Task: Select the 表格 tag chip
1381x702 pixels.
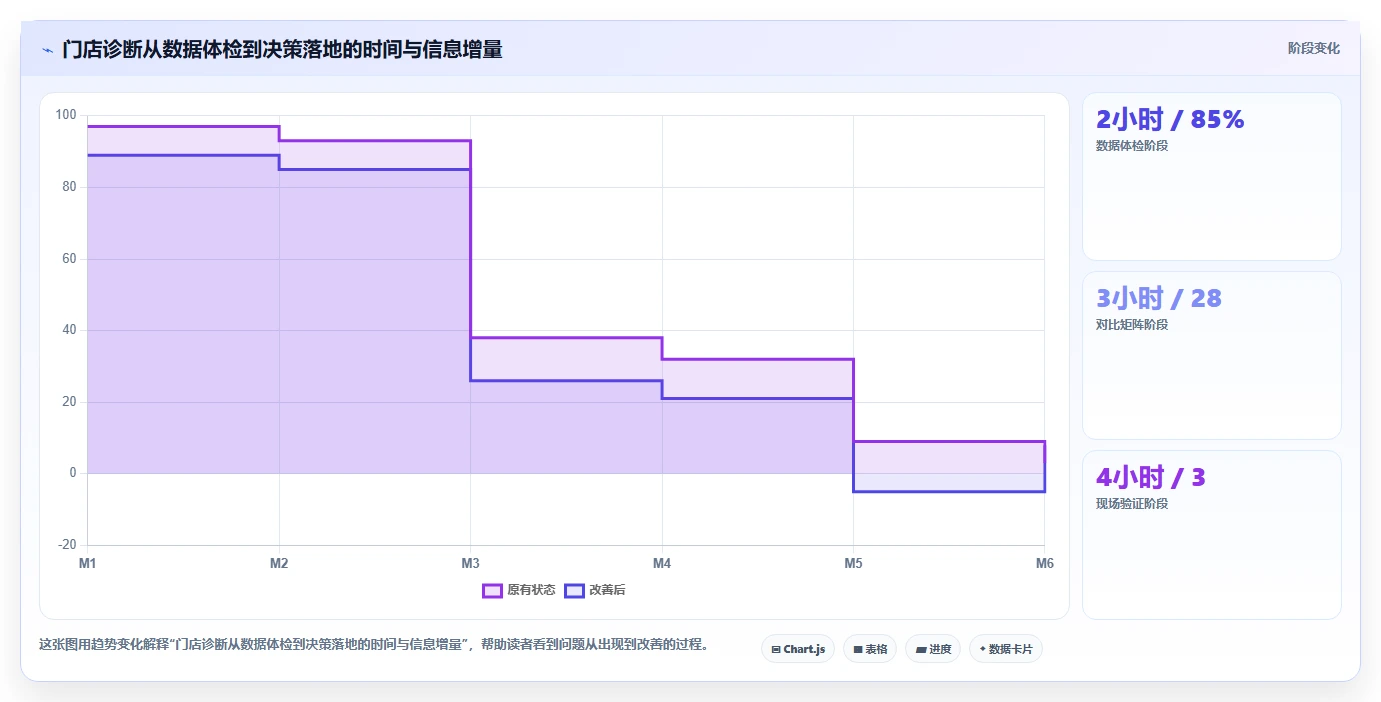Action: coord(870,649)
